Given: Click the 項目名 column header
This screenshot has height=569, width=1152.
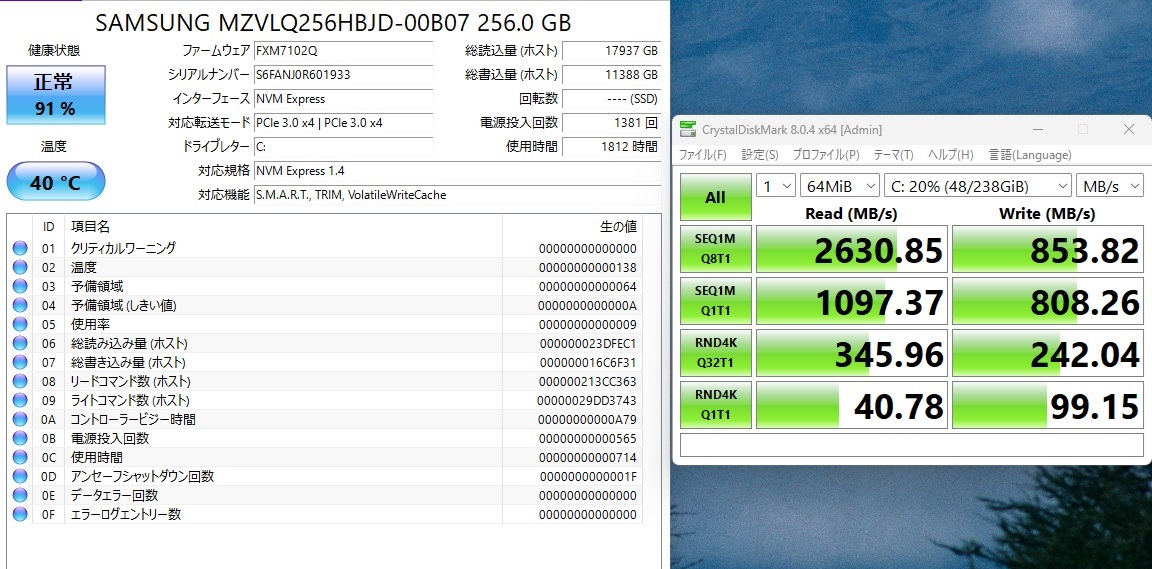Looking at the screenshot, I should tap(90, 226).
